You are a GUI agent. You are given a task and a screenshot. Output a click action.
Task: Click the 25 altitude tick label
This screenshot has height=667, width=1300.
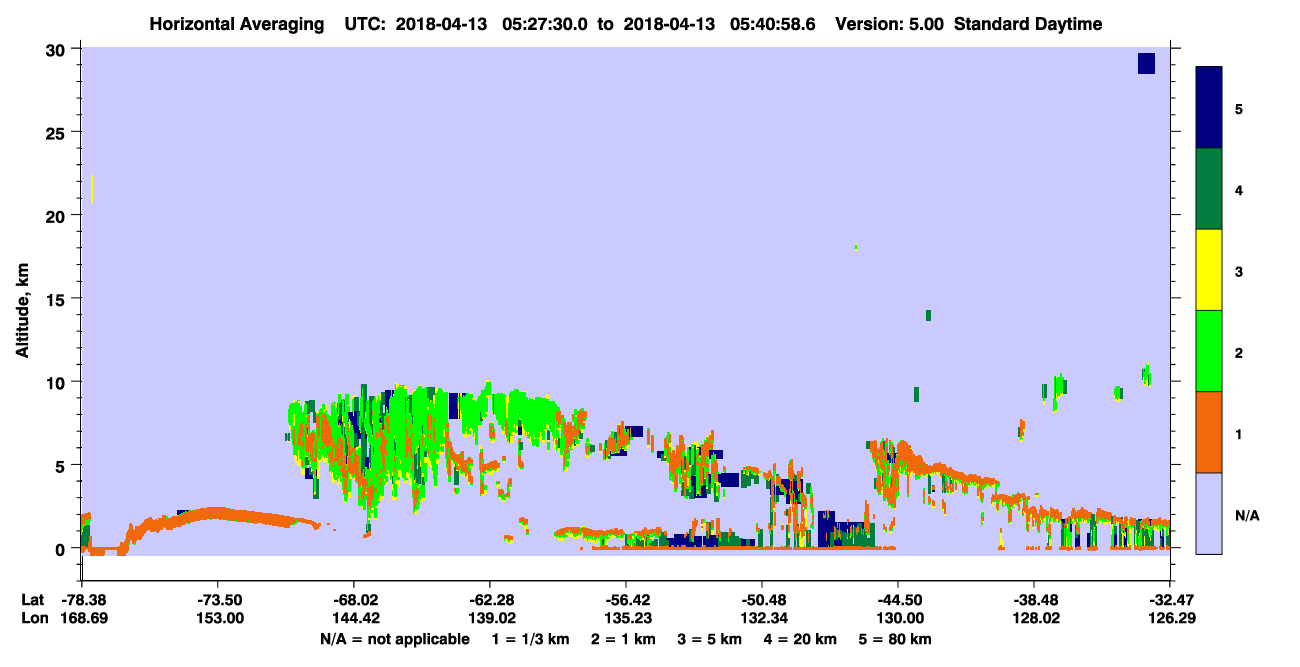coord(58,133)
